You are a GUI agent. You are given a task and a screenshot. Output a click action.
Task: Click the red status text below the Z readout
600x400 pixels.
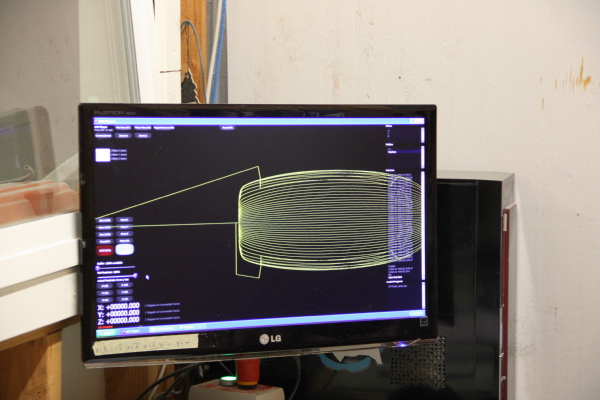105,327
